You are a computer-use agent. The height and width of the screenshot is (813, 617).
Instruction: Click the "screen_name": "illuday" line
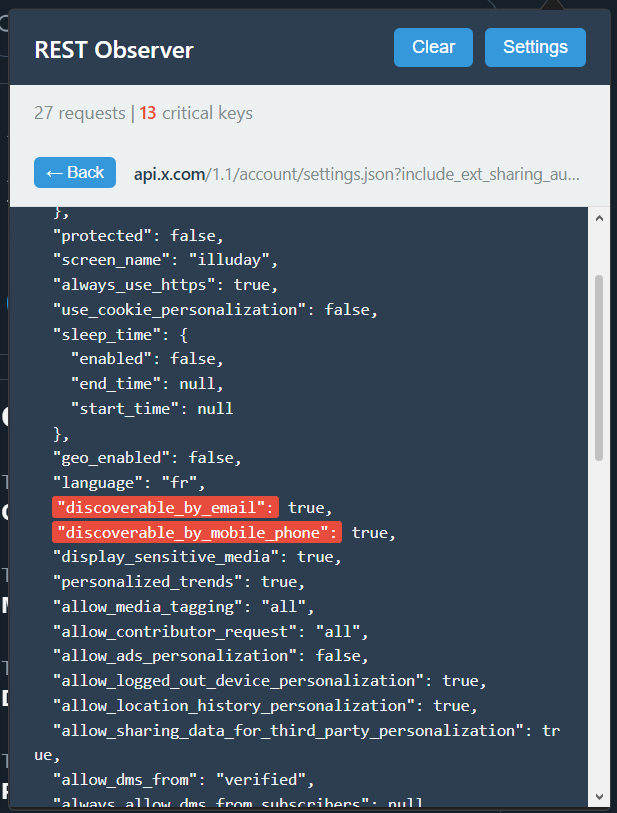click(165, 260)
